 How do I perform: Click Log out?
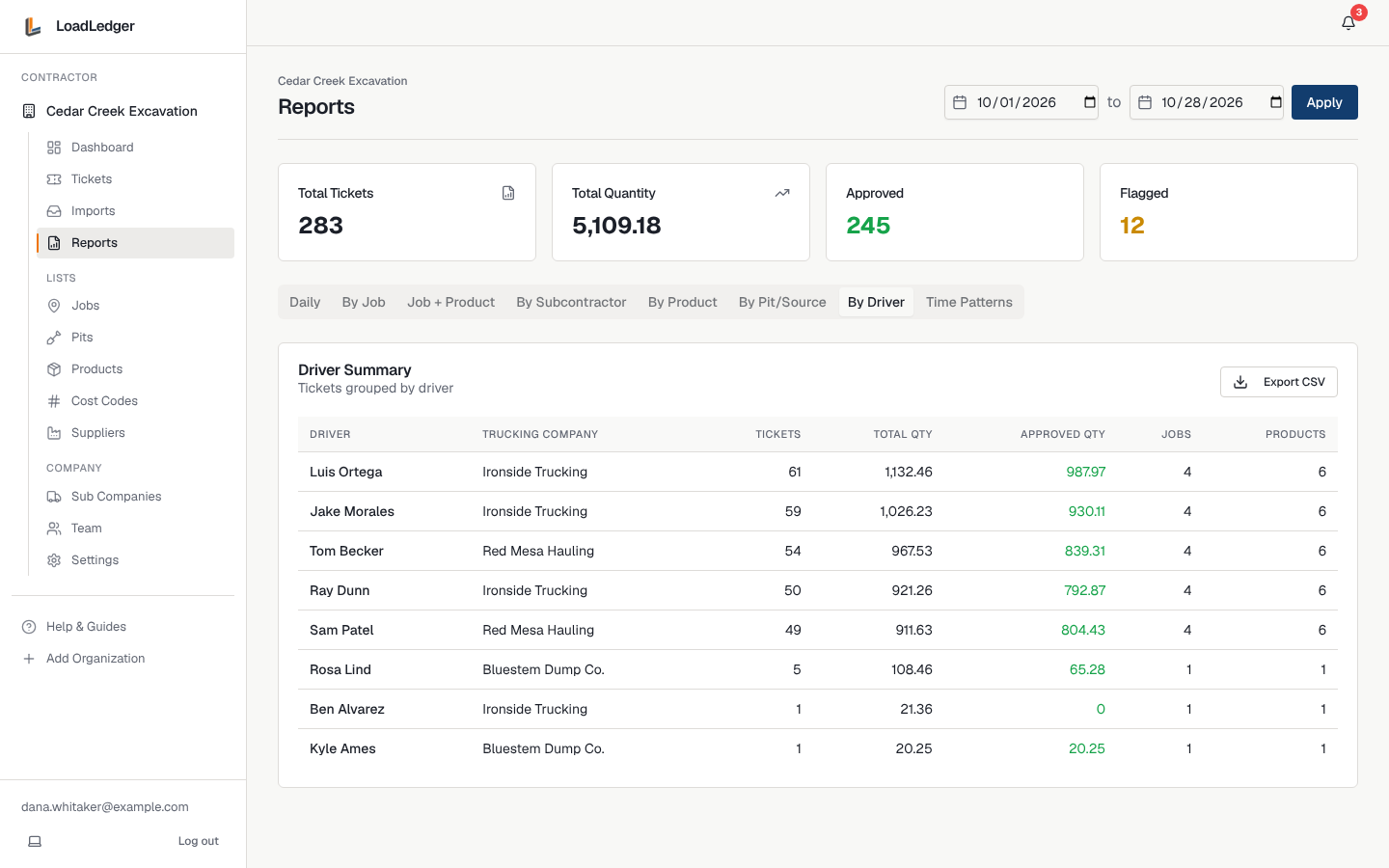click(198, 841)
